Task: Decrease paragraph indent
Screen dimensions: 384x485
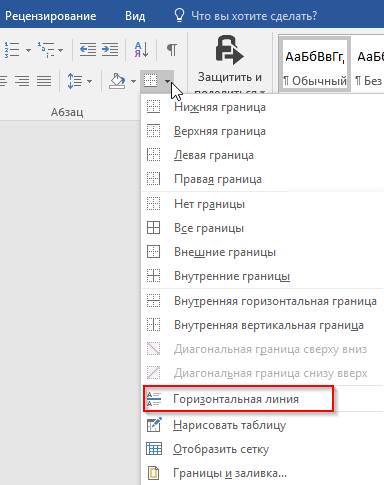Action: pyautogui.click(x=88, y=50)
